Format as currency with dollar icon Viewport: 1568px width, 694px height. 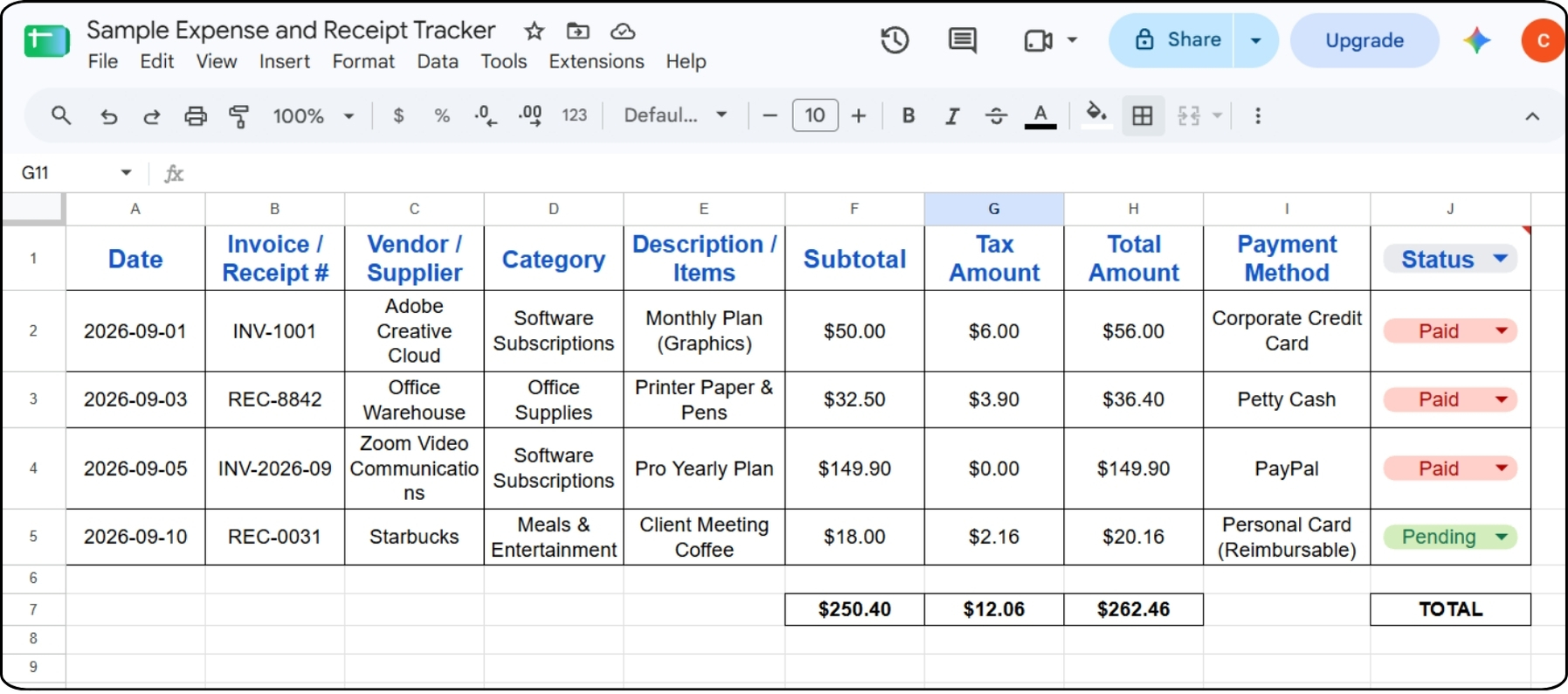(398, 115)
